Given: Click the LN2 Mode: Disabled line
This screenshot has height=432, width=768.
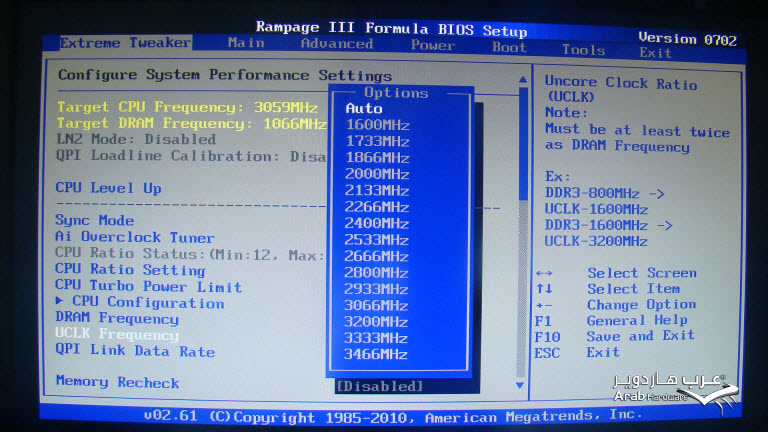Looking at the screenshot, I should [136, 139].
